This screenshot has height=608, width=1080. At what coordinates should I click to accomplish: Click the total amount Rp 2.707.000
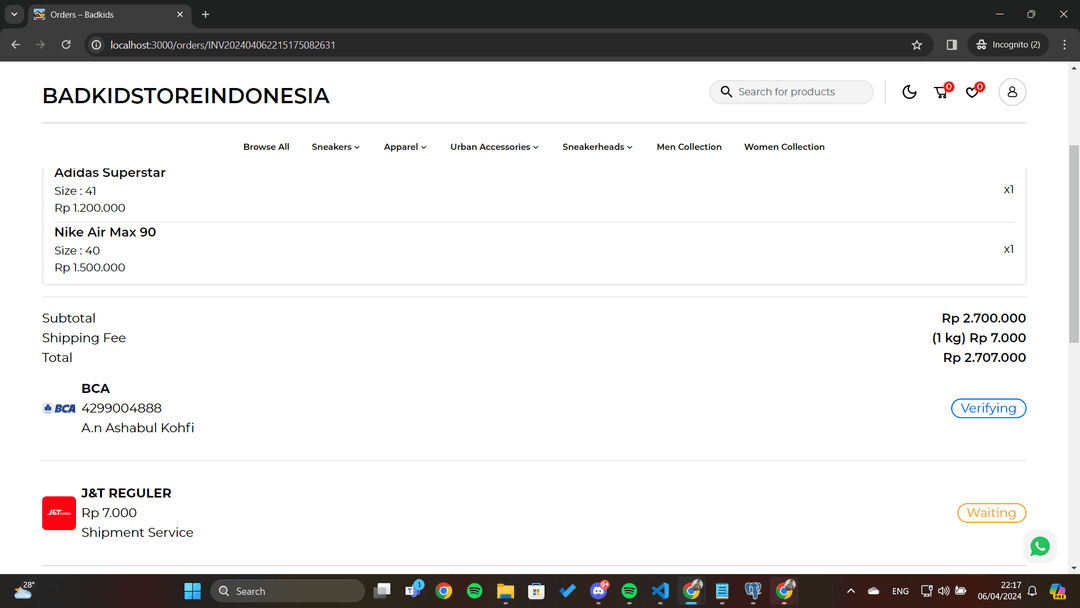(x=984, y=357)
